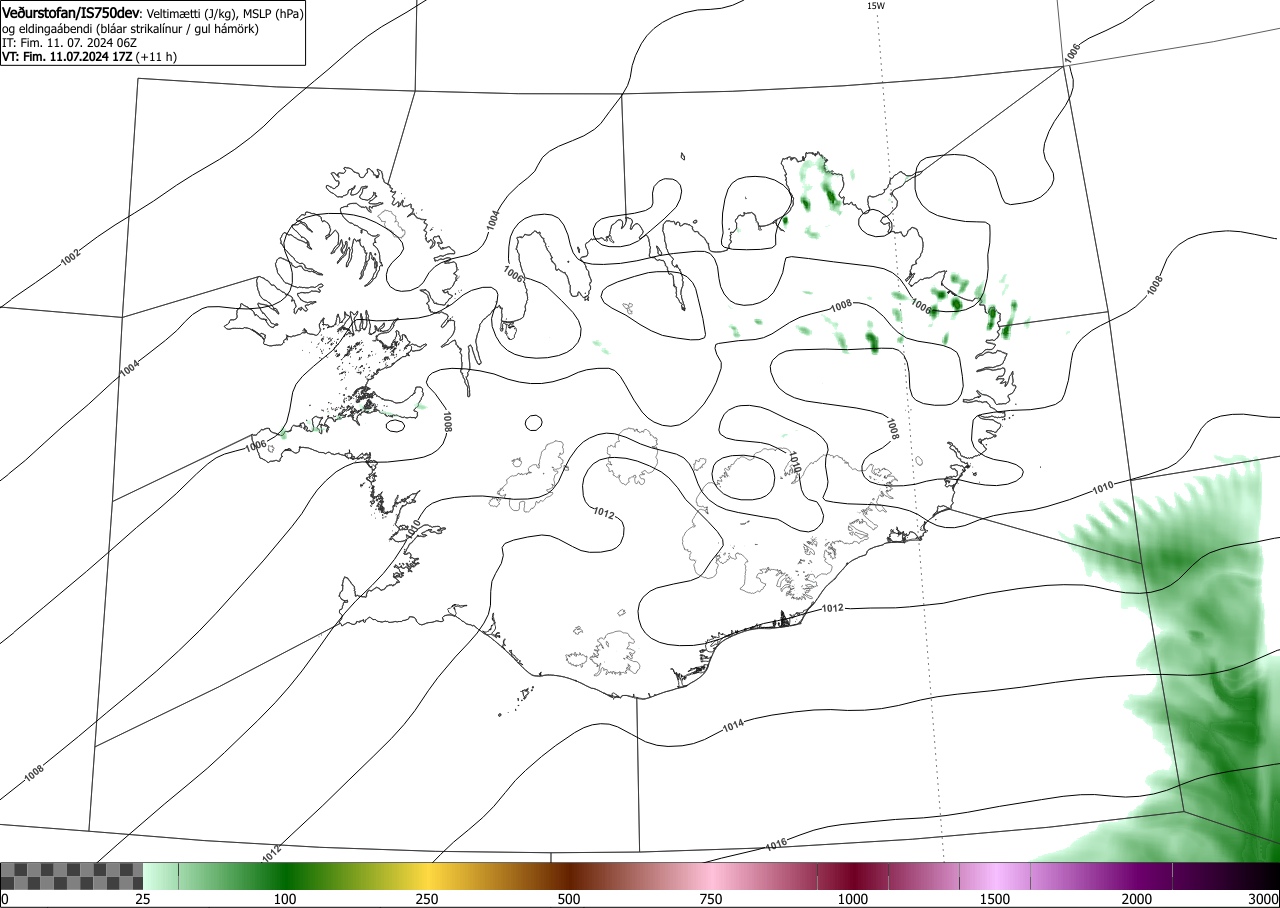Click the '2000' label under the color scale

[x=1137, y=900]
